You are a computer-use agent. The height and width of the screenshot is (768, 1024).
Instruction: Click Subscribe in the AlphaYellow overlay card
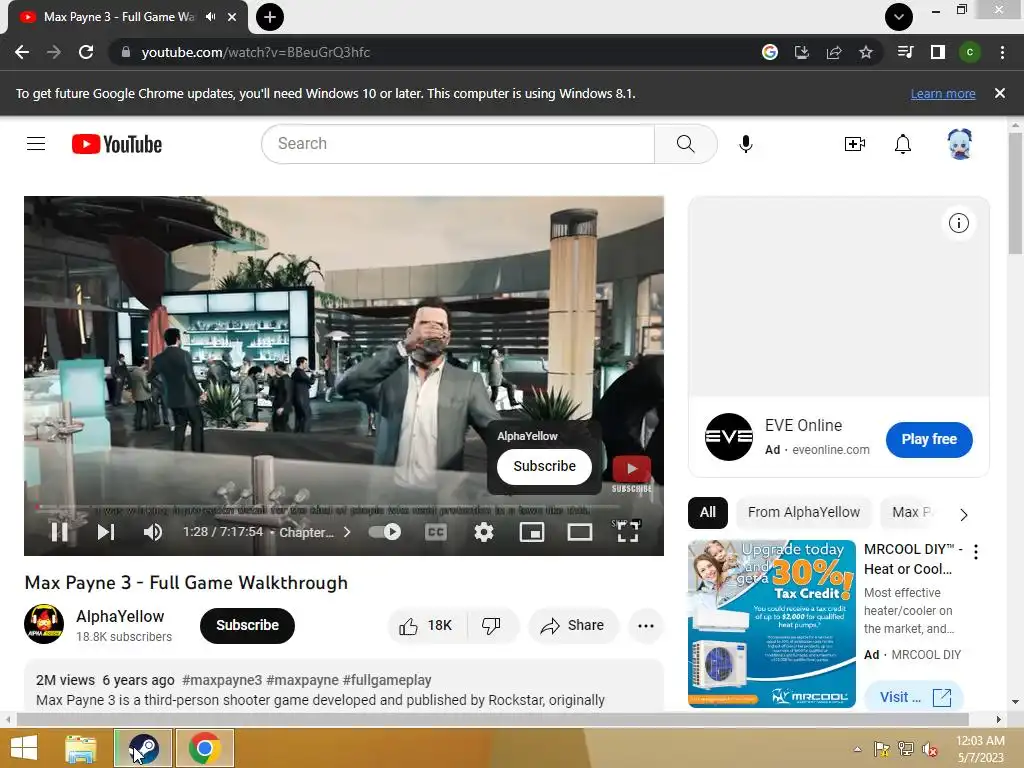[x=544, y=466]
